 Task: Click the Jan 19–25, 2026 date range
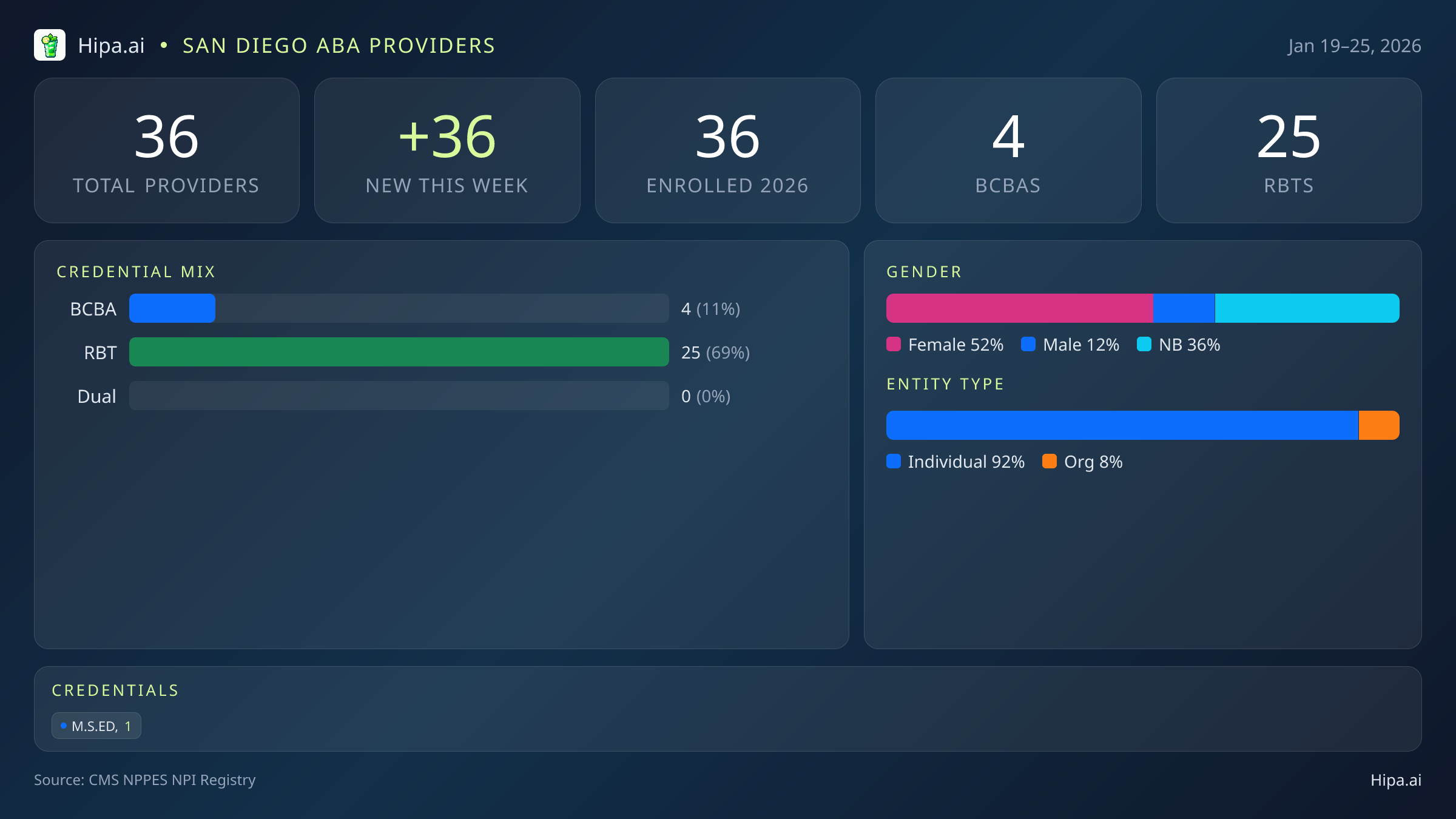point(1354,46)
